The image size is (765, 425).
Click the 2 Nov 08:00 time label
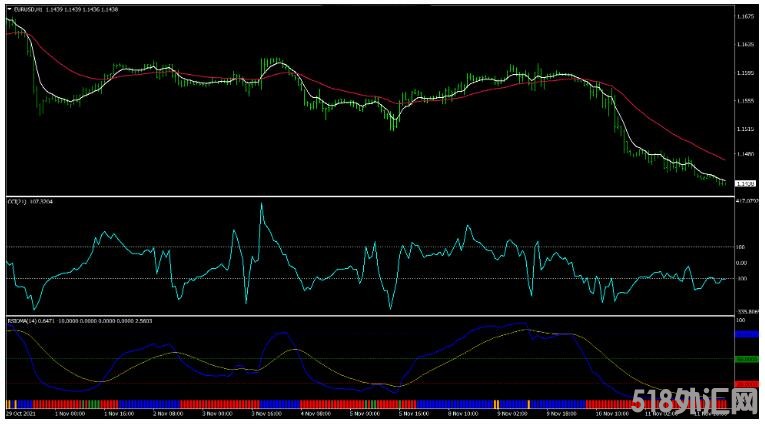[x=168, y=414]
